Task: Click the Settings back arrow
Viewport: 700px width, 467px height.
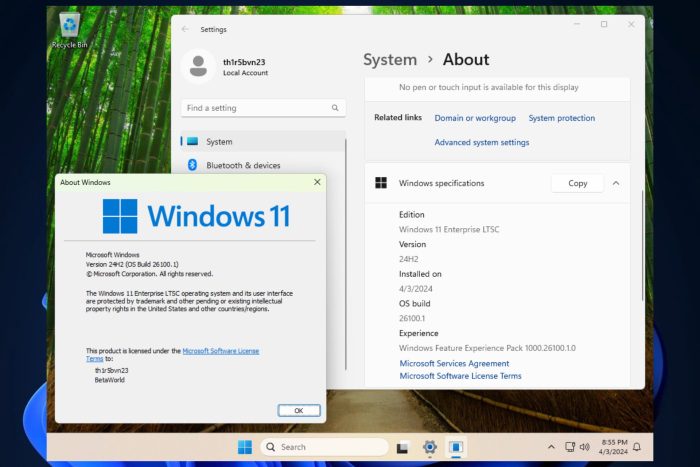Action: (x=185, y=29)
